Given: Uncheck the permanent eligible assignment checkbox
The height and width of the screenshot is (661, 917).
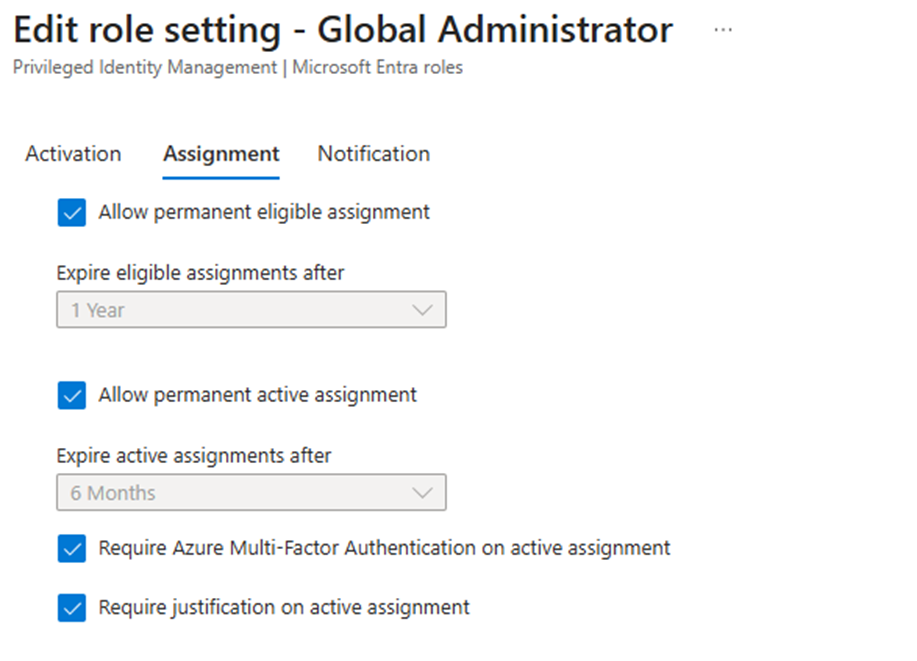Looking at the screenshot, I should [72, 212].
